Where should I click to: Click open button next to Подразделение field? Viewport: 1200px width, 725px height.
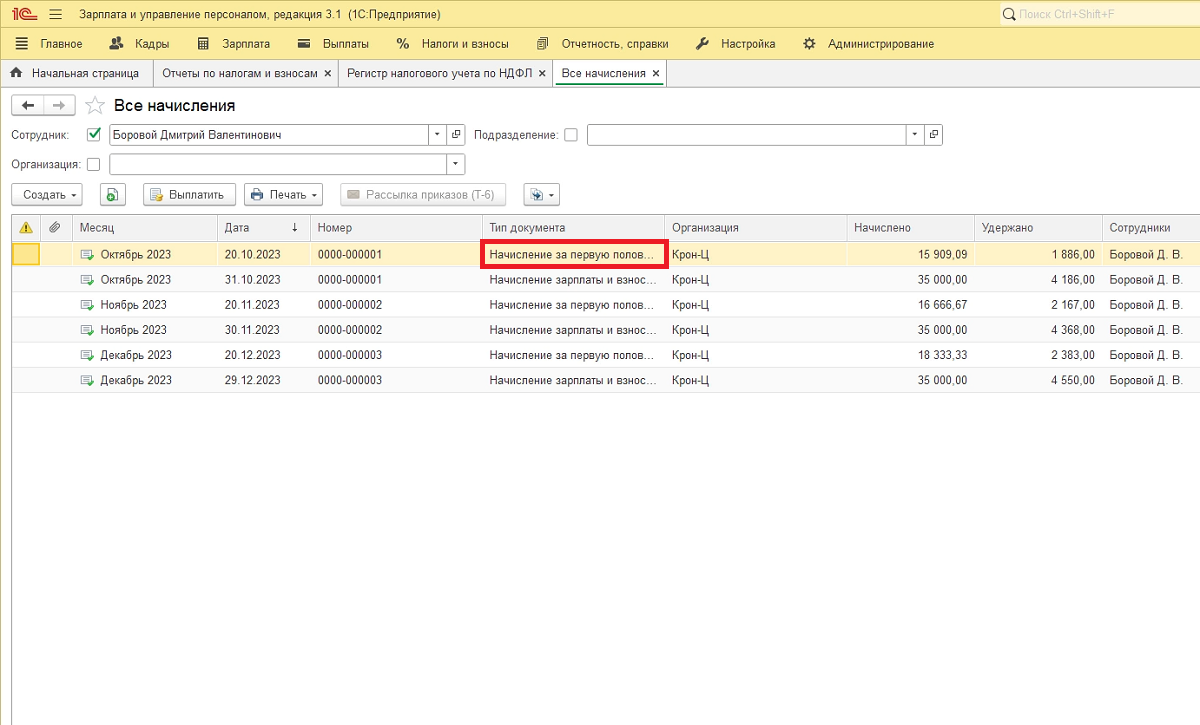(x=933, y=135)
